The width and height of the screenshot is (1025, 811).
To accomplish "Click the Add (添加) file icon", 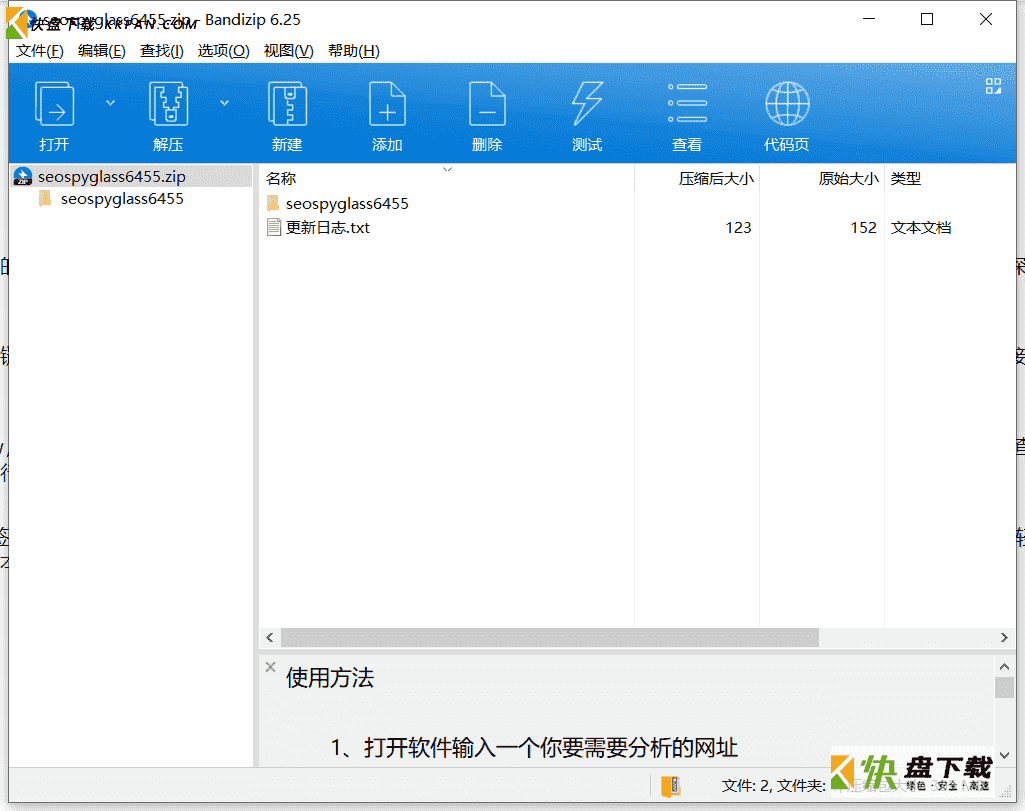I will coord(387,105).
